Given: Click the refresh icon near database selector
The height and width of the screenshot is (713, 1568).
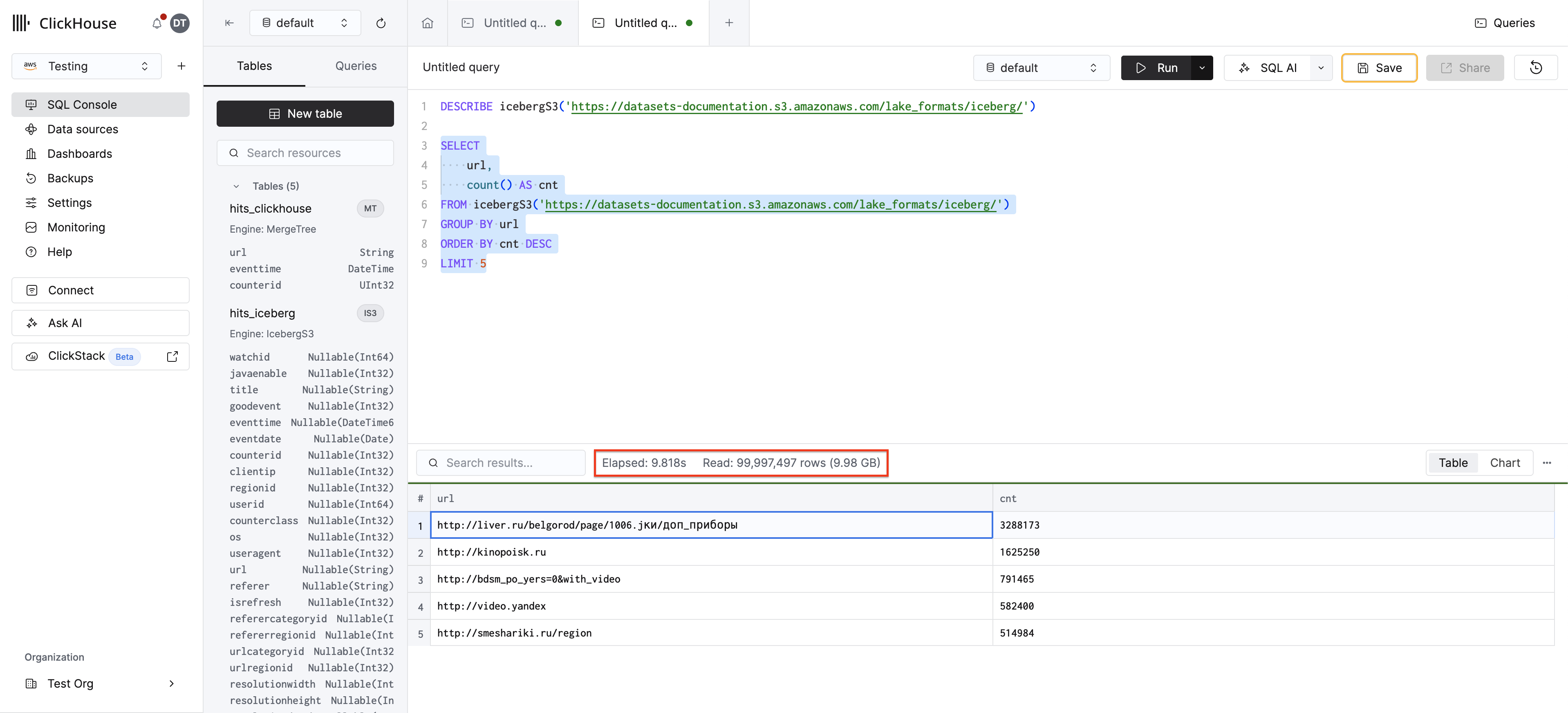Looking at the screenshot, I should coord(381,23).
